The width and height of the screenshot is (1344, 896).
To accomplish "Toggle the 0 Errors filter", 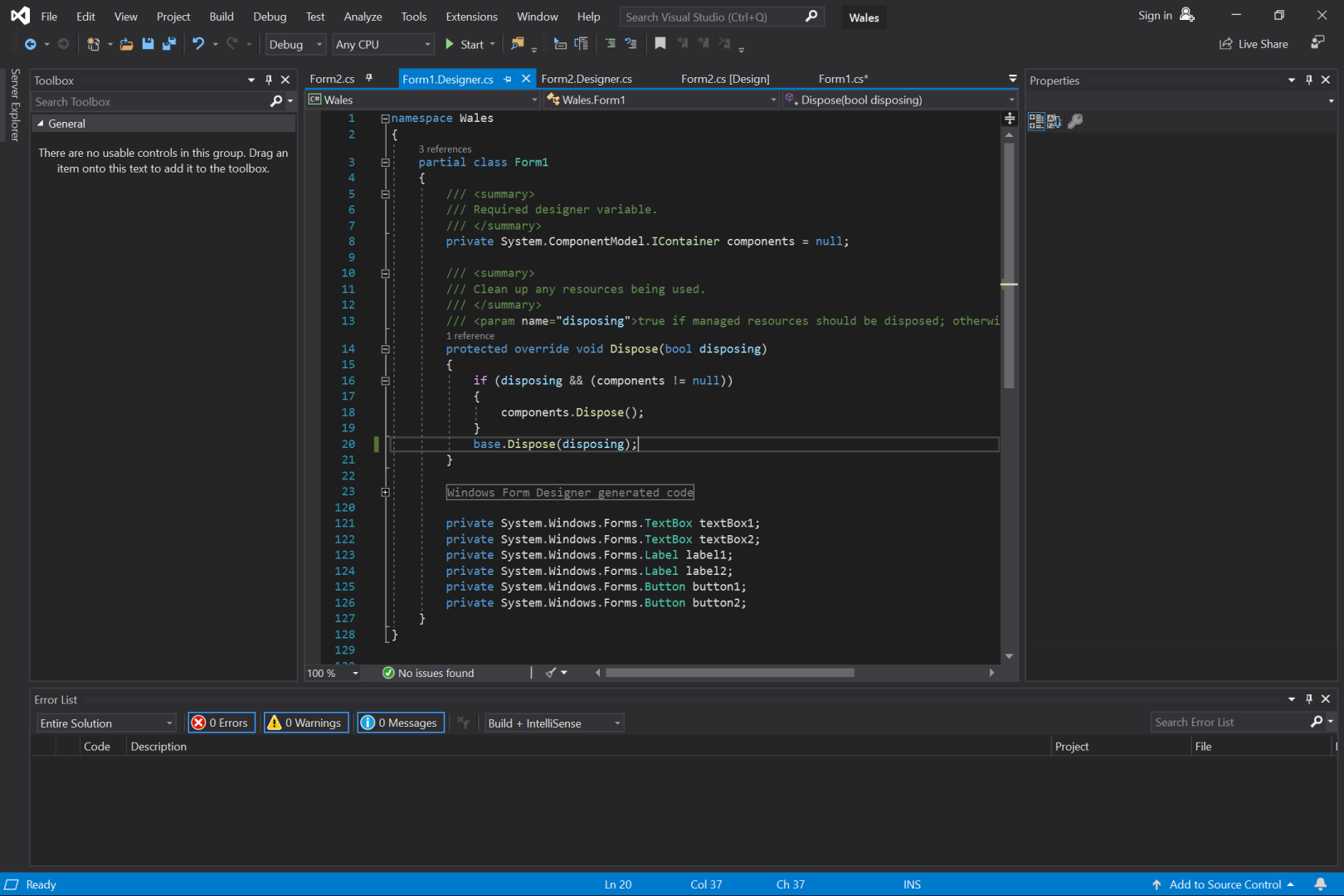I will click(221, 723).
